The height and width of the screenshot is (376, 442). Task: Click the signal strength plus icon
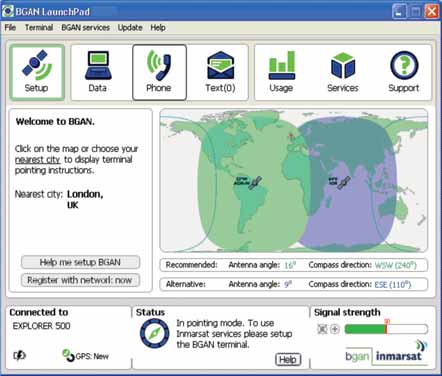pyautogui.click(x=335, y=329)
